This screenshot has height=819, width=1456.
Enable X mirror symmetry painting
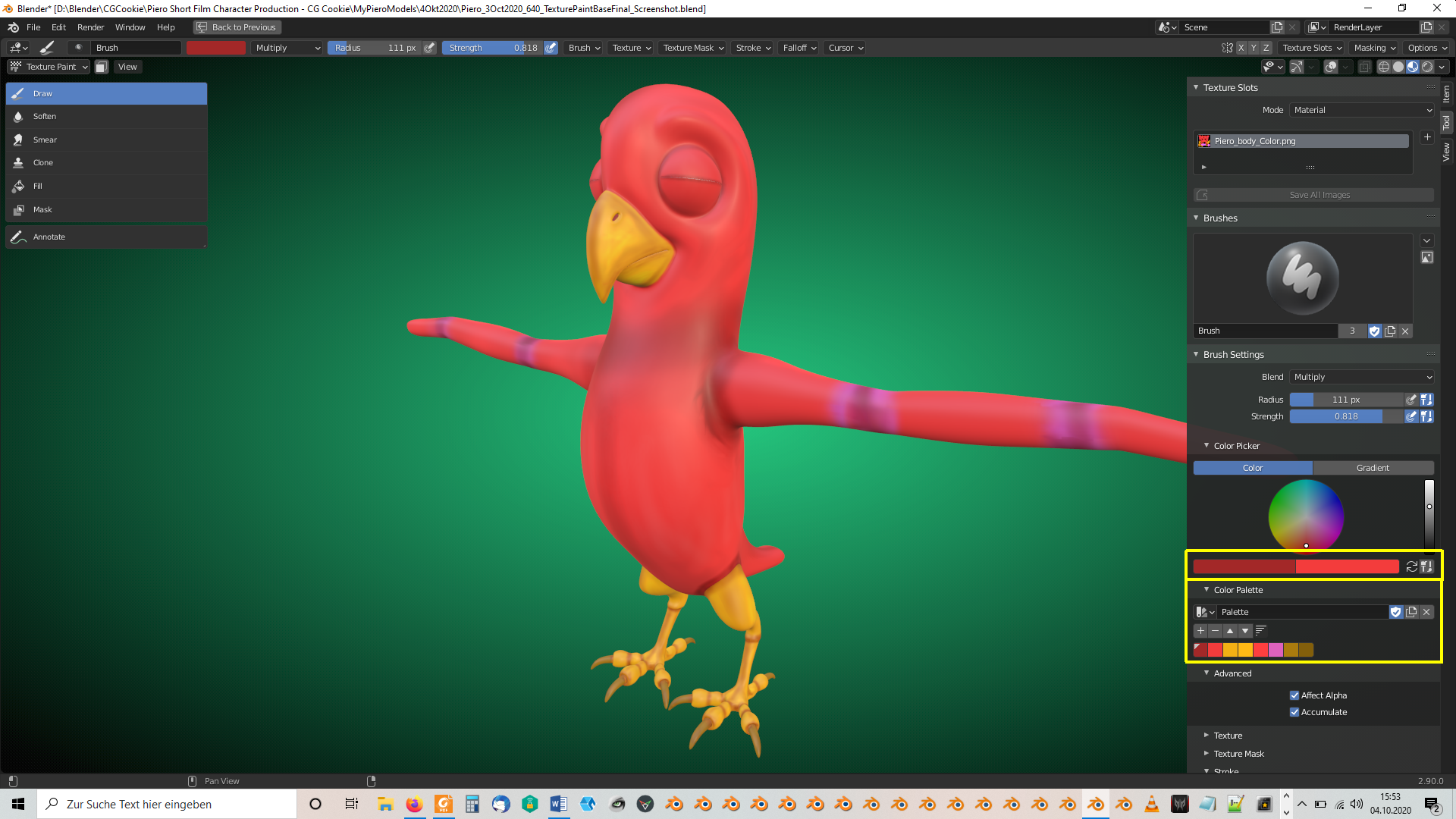[1241, 47]
